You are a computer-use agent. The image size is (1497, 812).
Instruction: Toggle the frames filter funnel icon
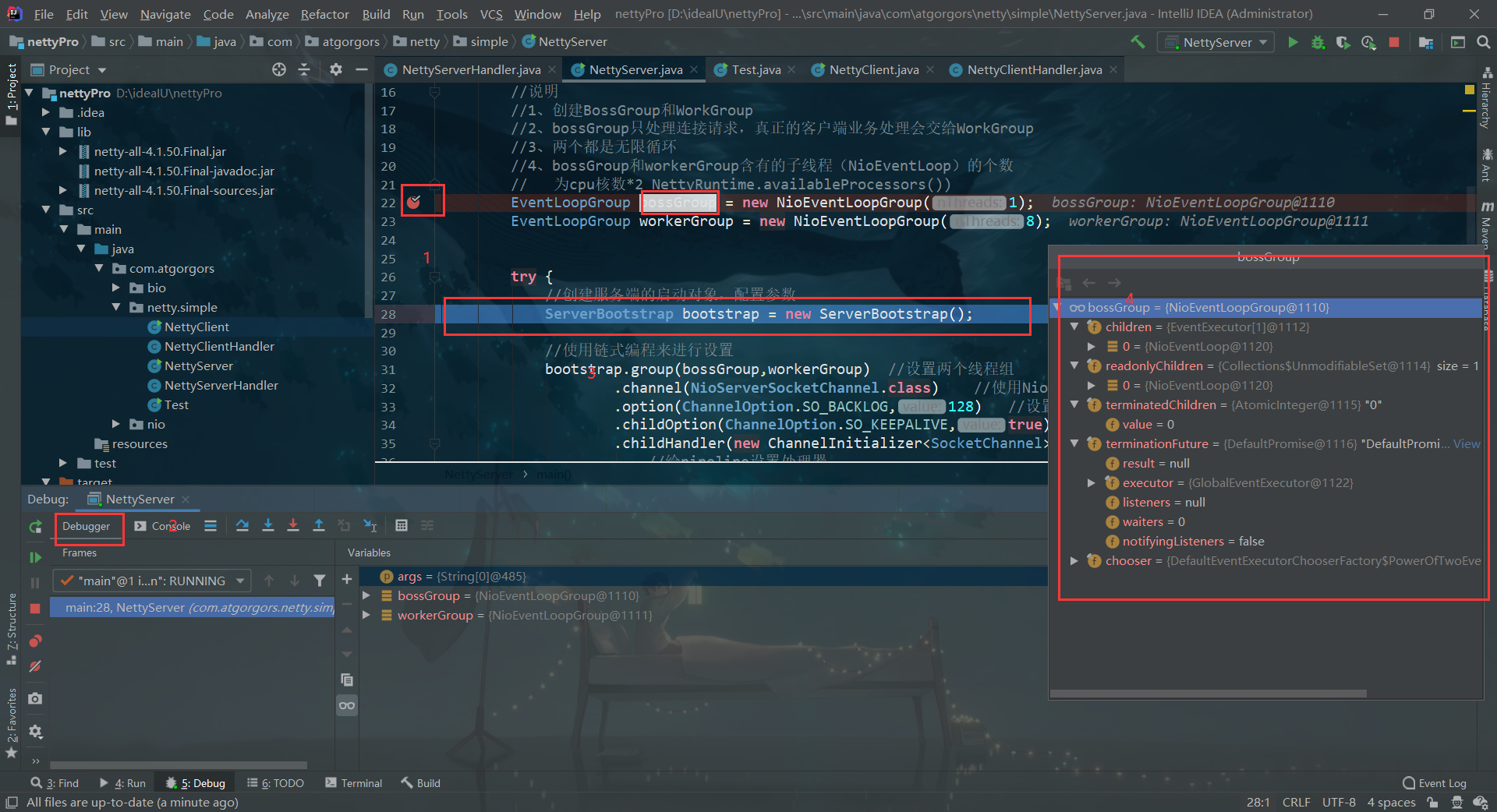pos(320,581)
